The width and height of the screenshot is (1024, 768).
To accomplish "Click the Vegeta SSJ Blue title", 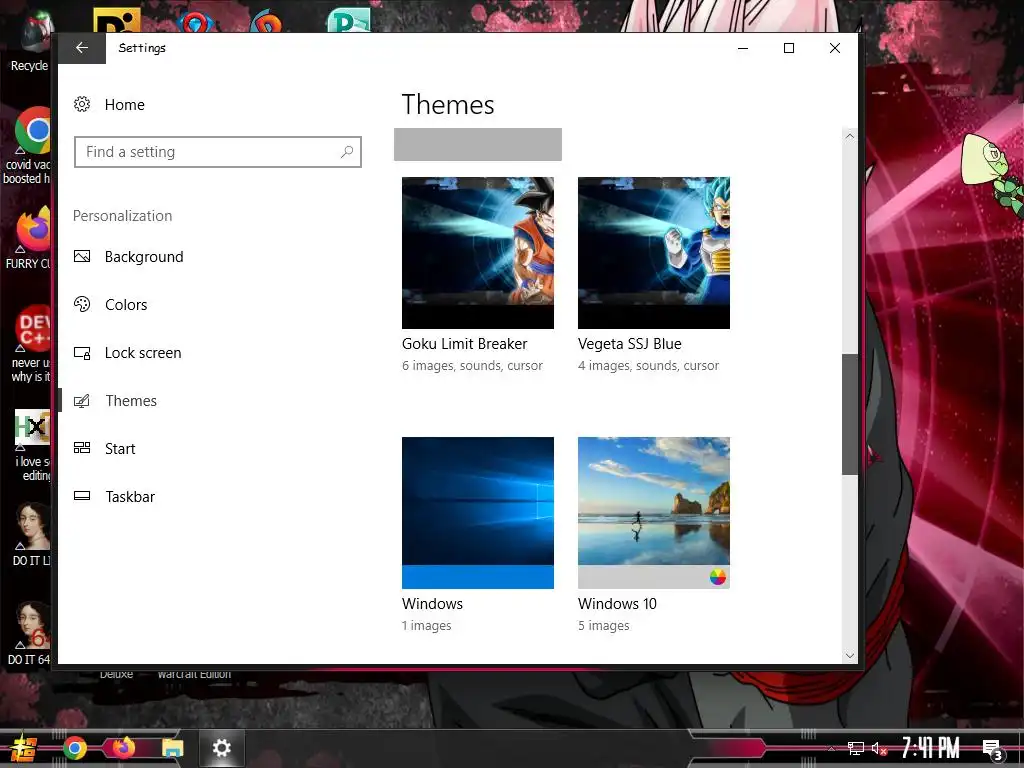I will coord(630,344).
